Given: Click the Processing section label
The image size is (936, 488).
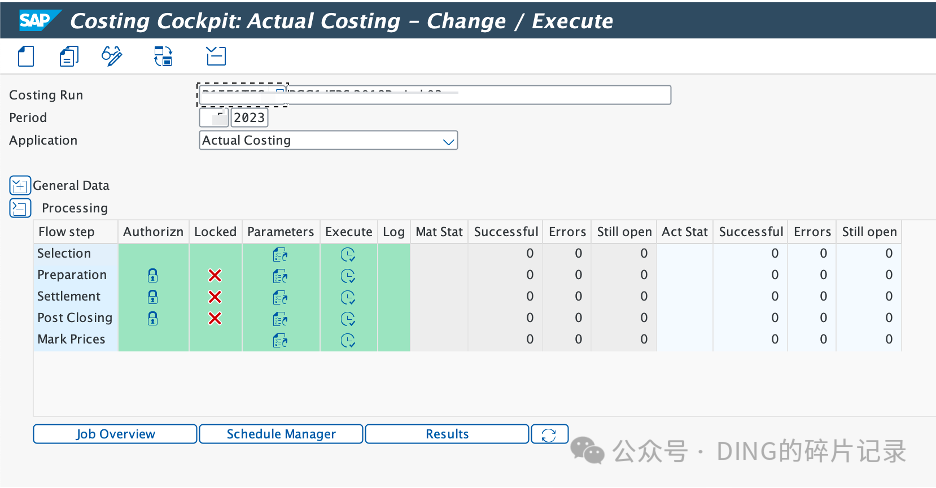Looking at the screenshot, I should [75, 208].
